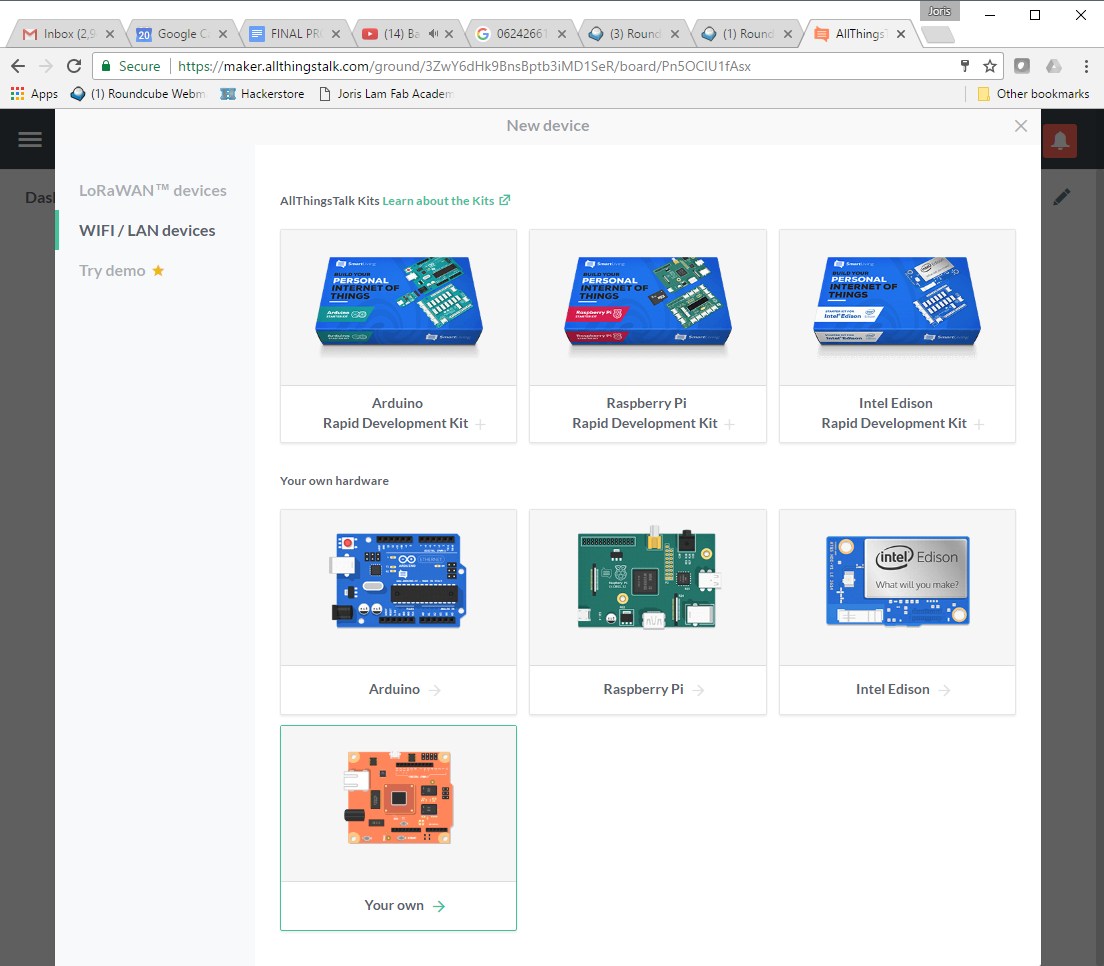The height and width of the screenshot is (966, 1104).
Task: Click Arduino Rapid Development Kit label
Action: (396, 413)
